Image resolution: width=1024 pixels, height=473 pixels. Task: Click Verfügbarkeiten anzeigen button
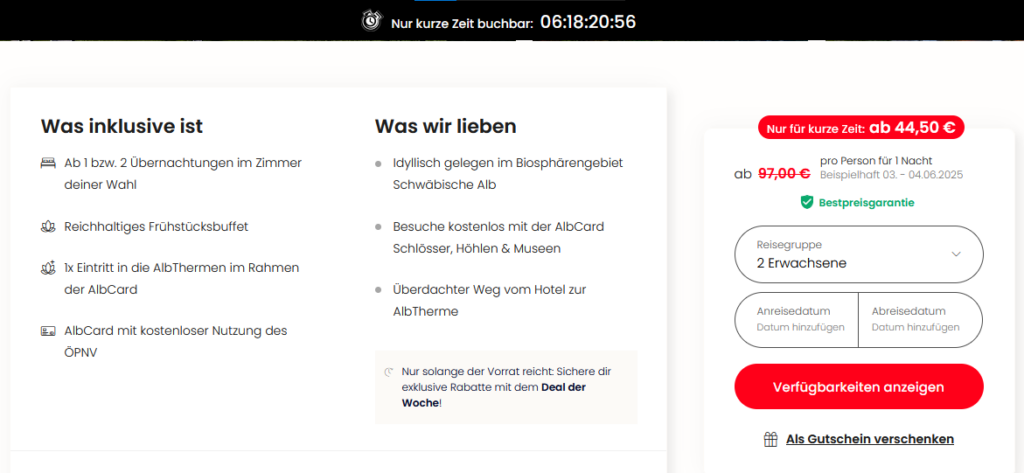coord(859,387)
